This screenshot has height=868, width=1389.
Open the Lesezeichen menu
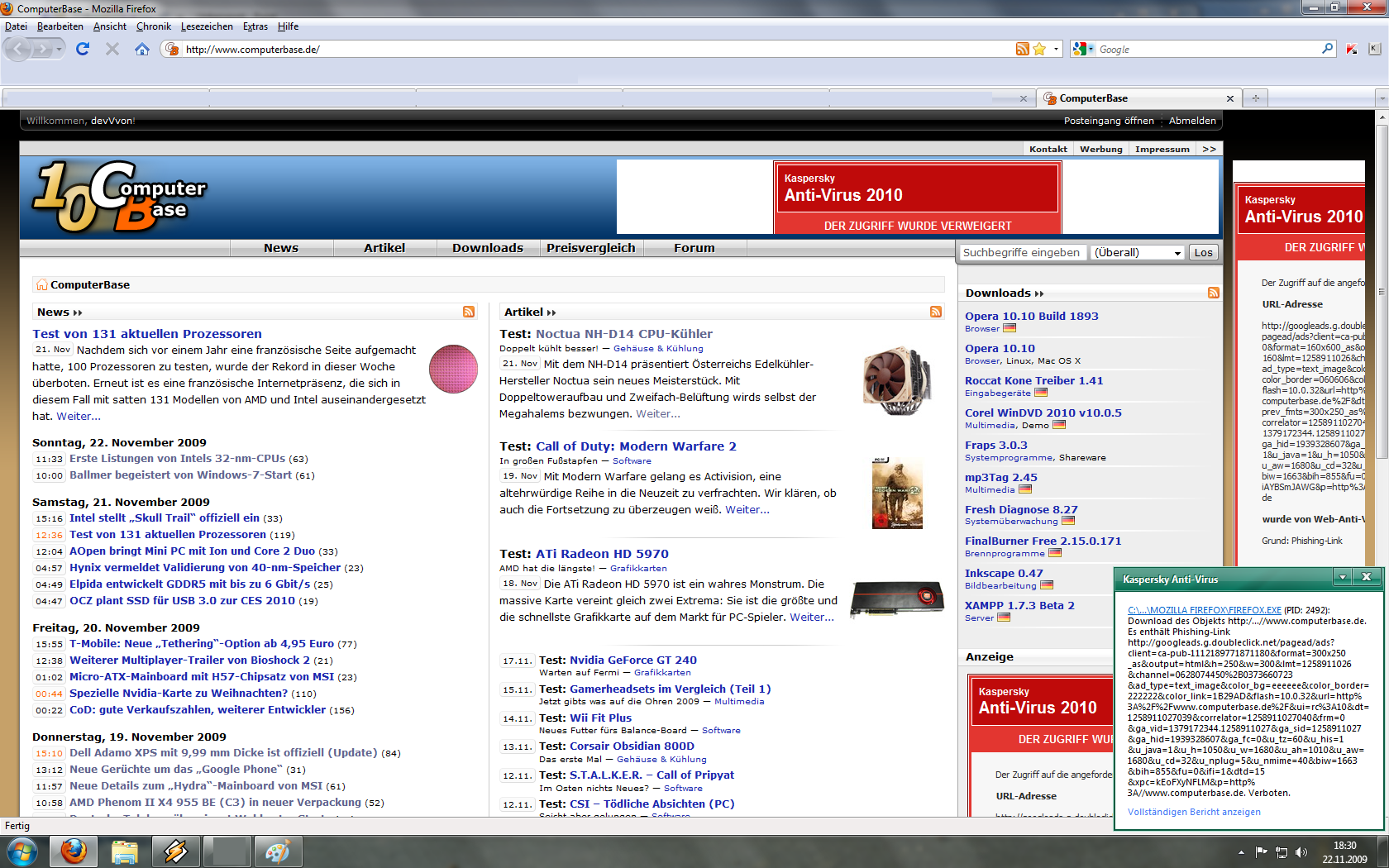(x=207, y=26)
